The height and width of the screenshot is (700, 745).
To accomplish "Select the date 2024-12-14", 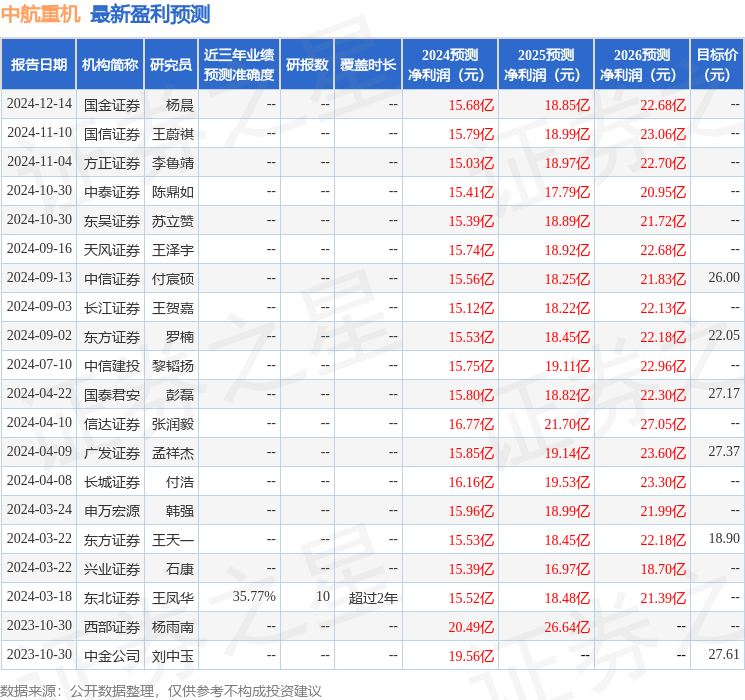I will (39, 104).
